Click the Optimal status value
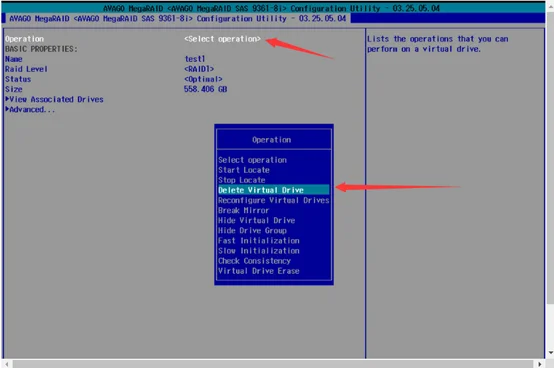This screenshot has width=554, height=368. pyautogui.click(x=203, y=79)
